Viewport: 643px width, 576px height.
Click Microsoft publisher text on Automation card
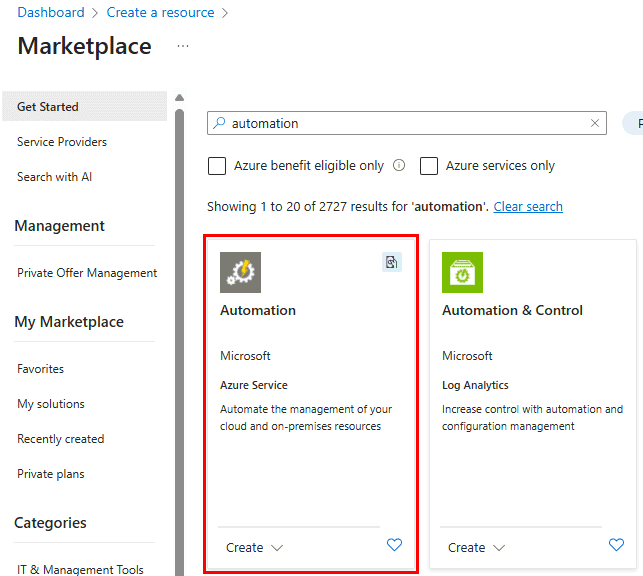point(245,356)
